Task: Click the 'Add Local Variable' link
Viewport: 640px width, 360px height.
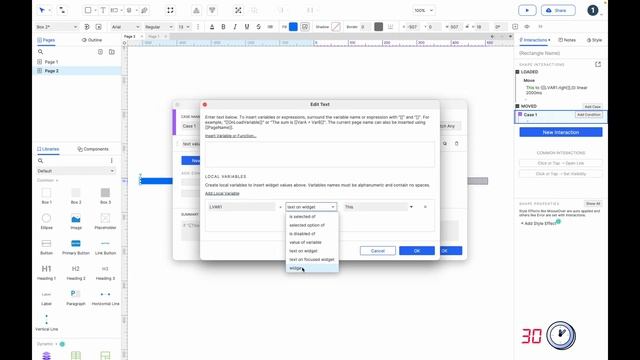Action: tap(222, 193)
